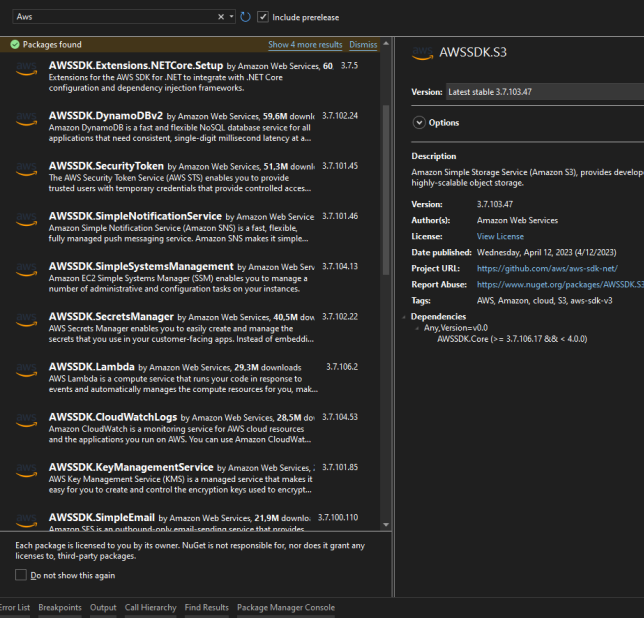The width and height of the screenshot is (644, 618).
Task: Select AWSSDK.Lambda package icon
Action: 26,370
